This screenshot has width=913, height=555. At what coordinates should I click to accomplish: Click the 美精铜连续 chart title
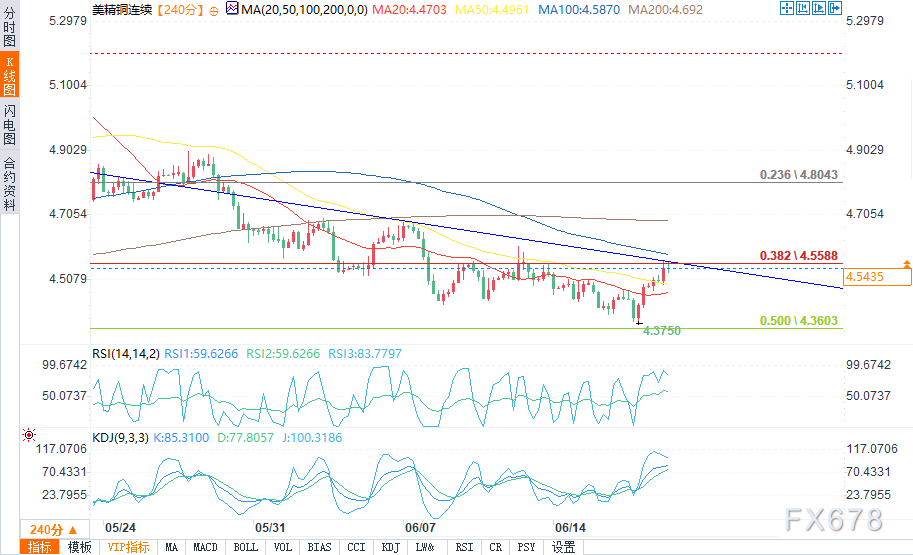click(122, 10)
